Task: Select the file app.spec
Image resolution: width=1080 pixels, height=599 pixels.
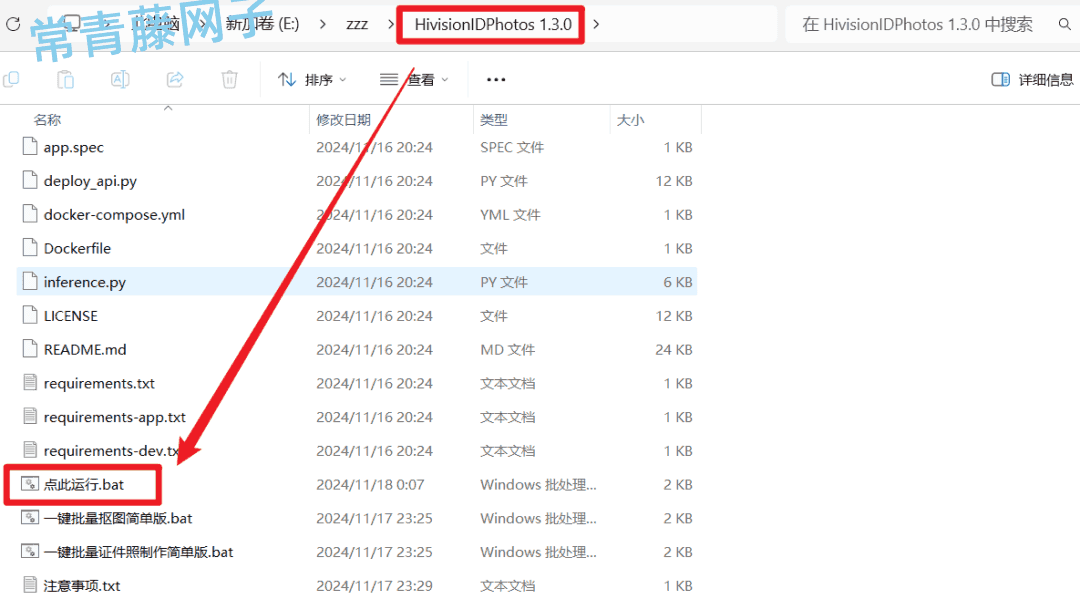Action: [x=74, y=147]
